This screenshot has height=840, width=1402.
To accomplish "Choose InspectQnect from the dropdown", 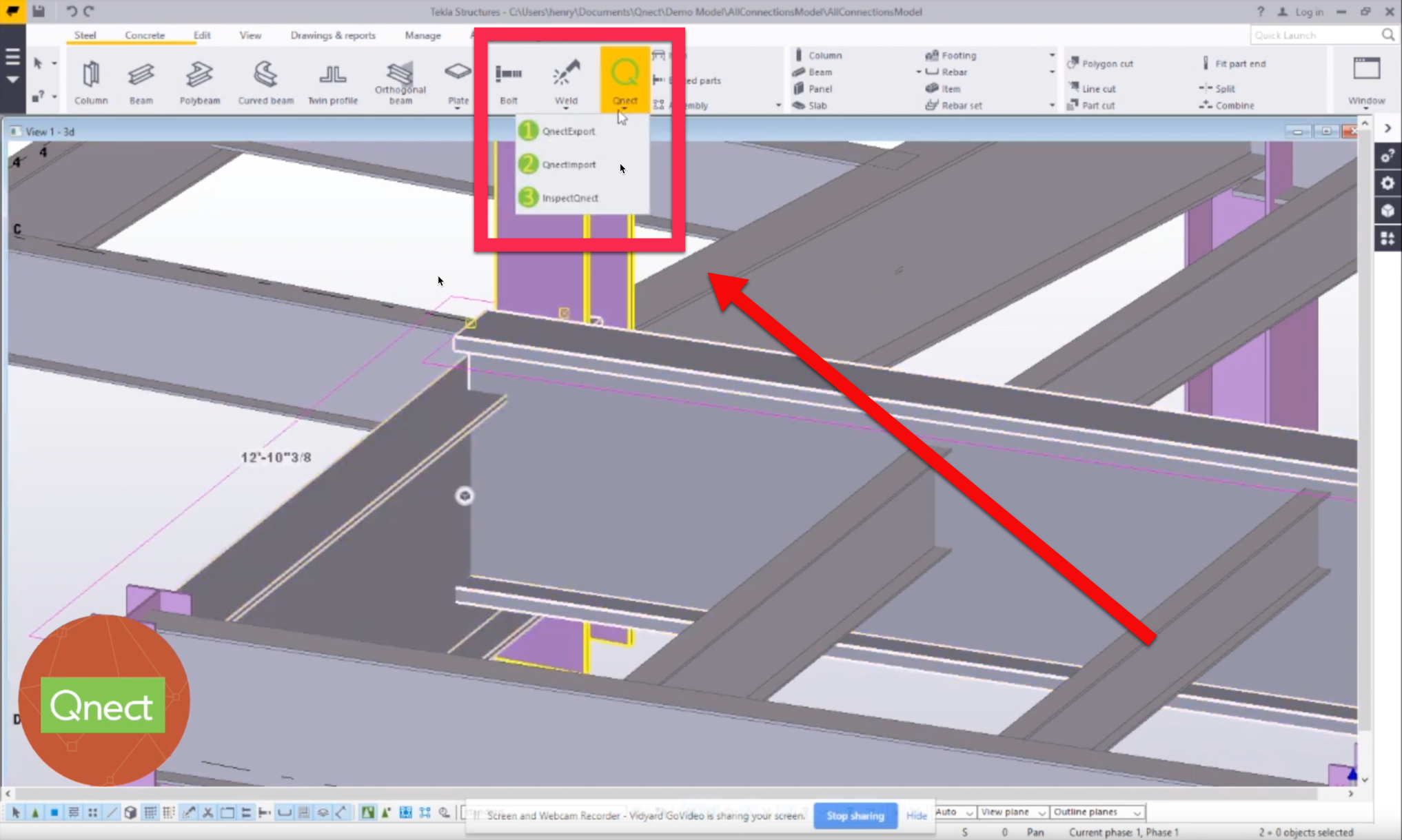I will 582,198.
